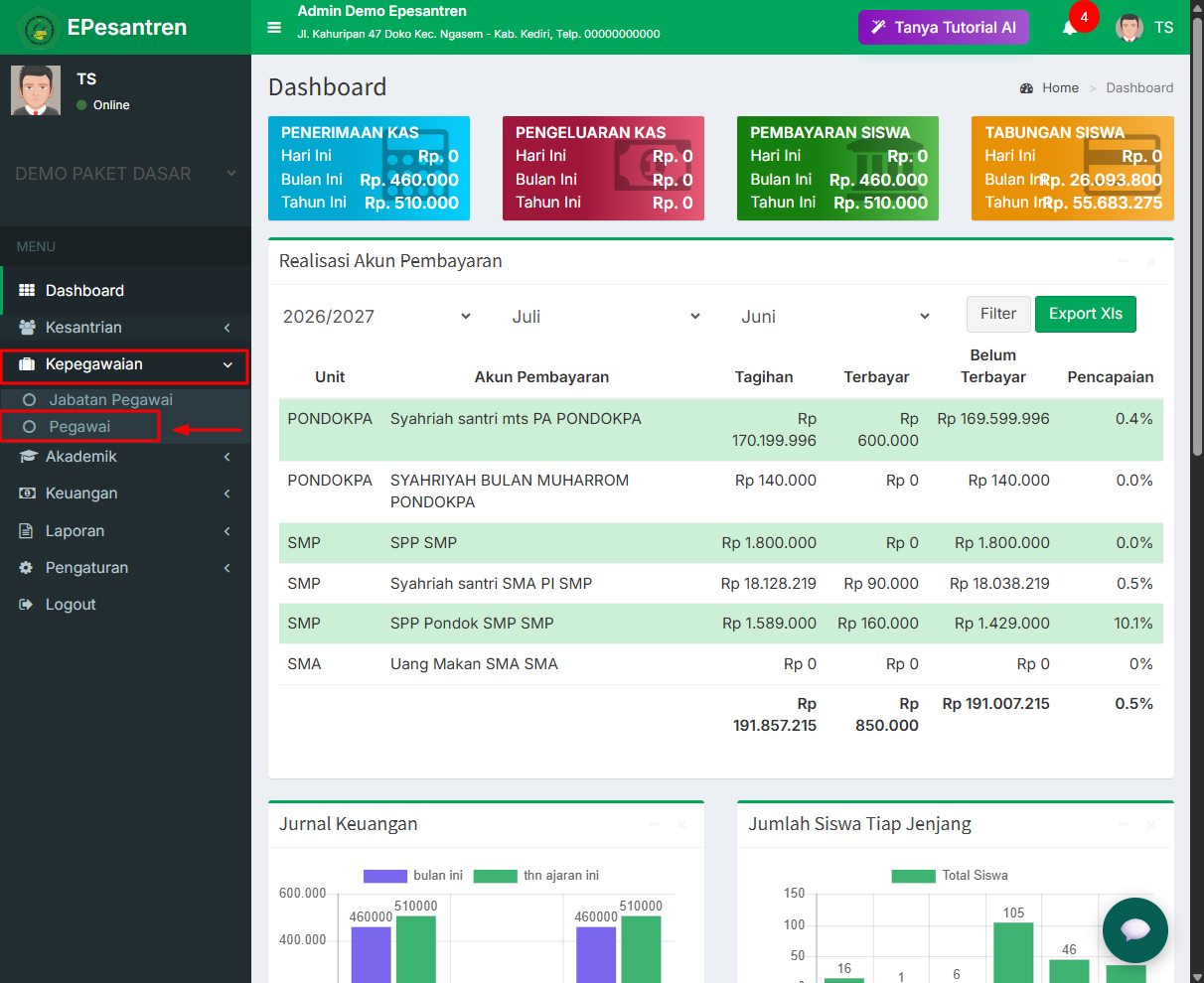The width and height of the screenshot is (1204, 983).
Task: Click the TS user avatar in top bar
Action: pyautogui.click(x=1129, y=28)
